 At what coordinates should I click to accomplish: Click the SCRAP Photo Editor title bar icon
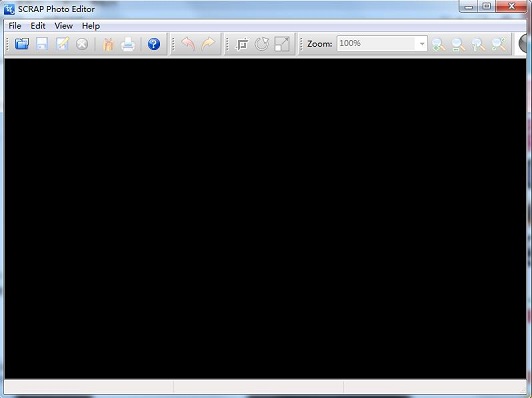tap(9, 9)
